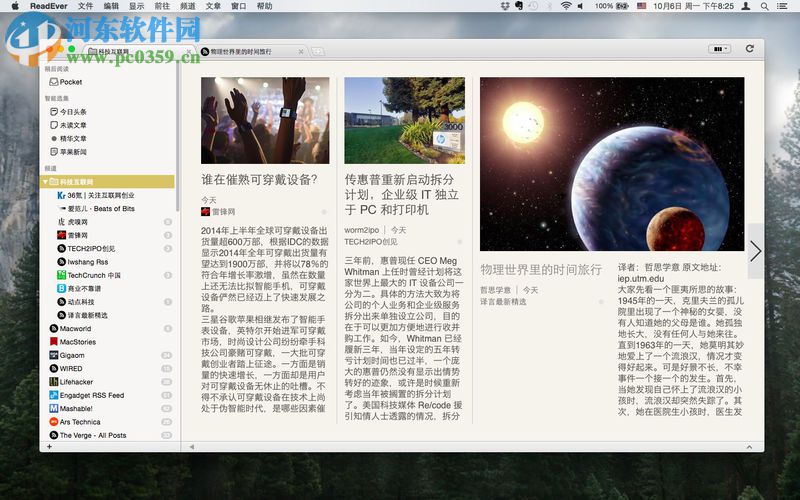This screenshot has height=500, width=800.
Task: Select the WIRED feed
Action: (x=66, y=368)
